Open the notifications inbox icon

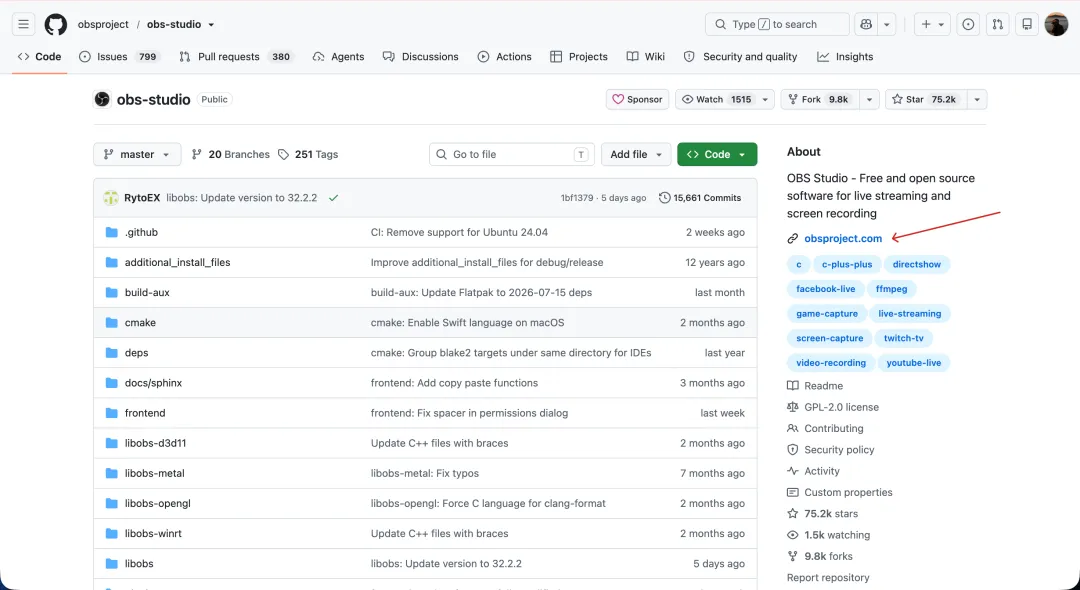click(x=1027, y=24)
